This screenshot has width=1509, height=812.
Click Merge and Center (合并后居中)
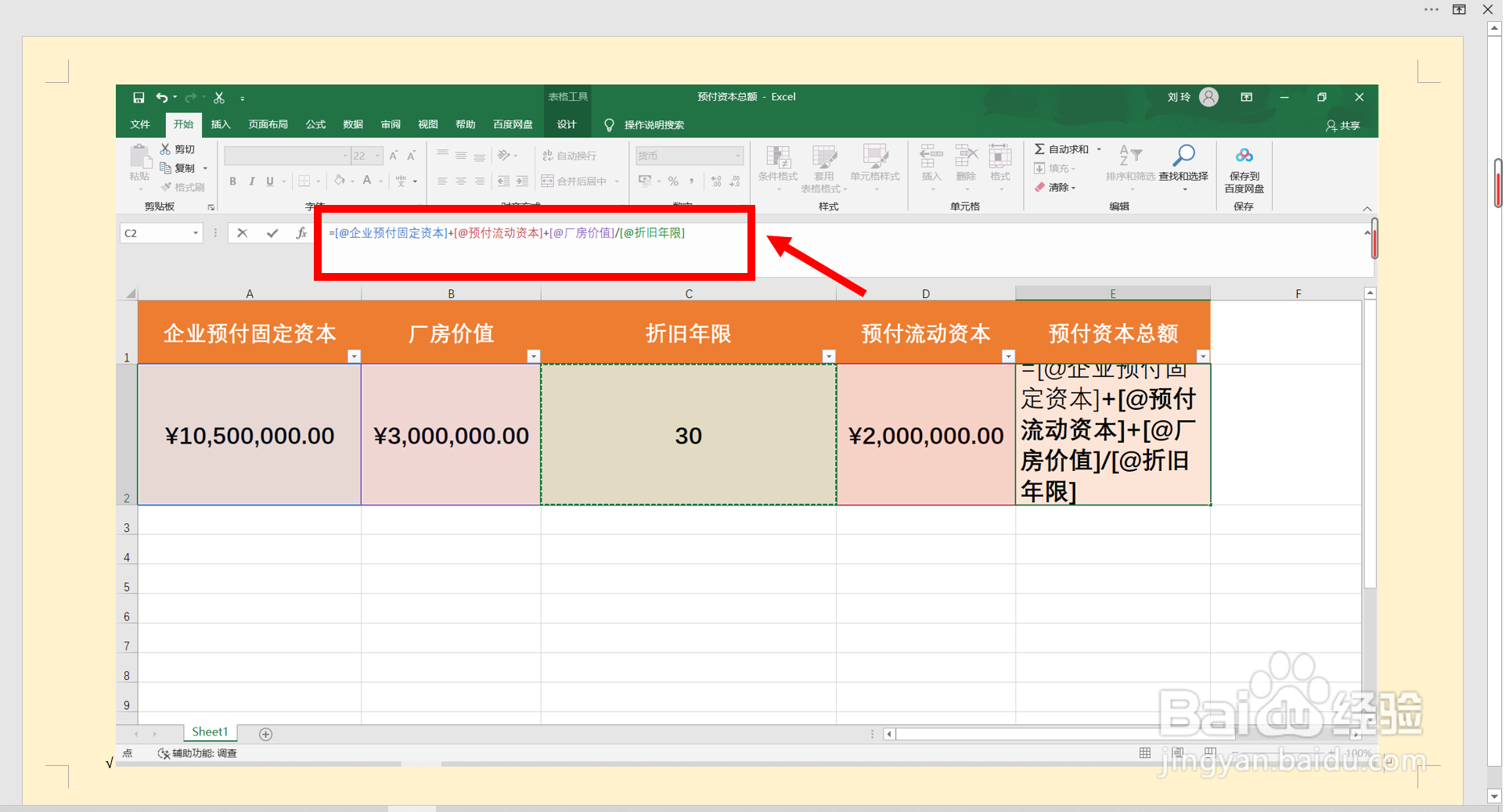pos(574,181)
